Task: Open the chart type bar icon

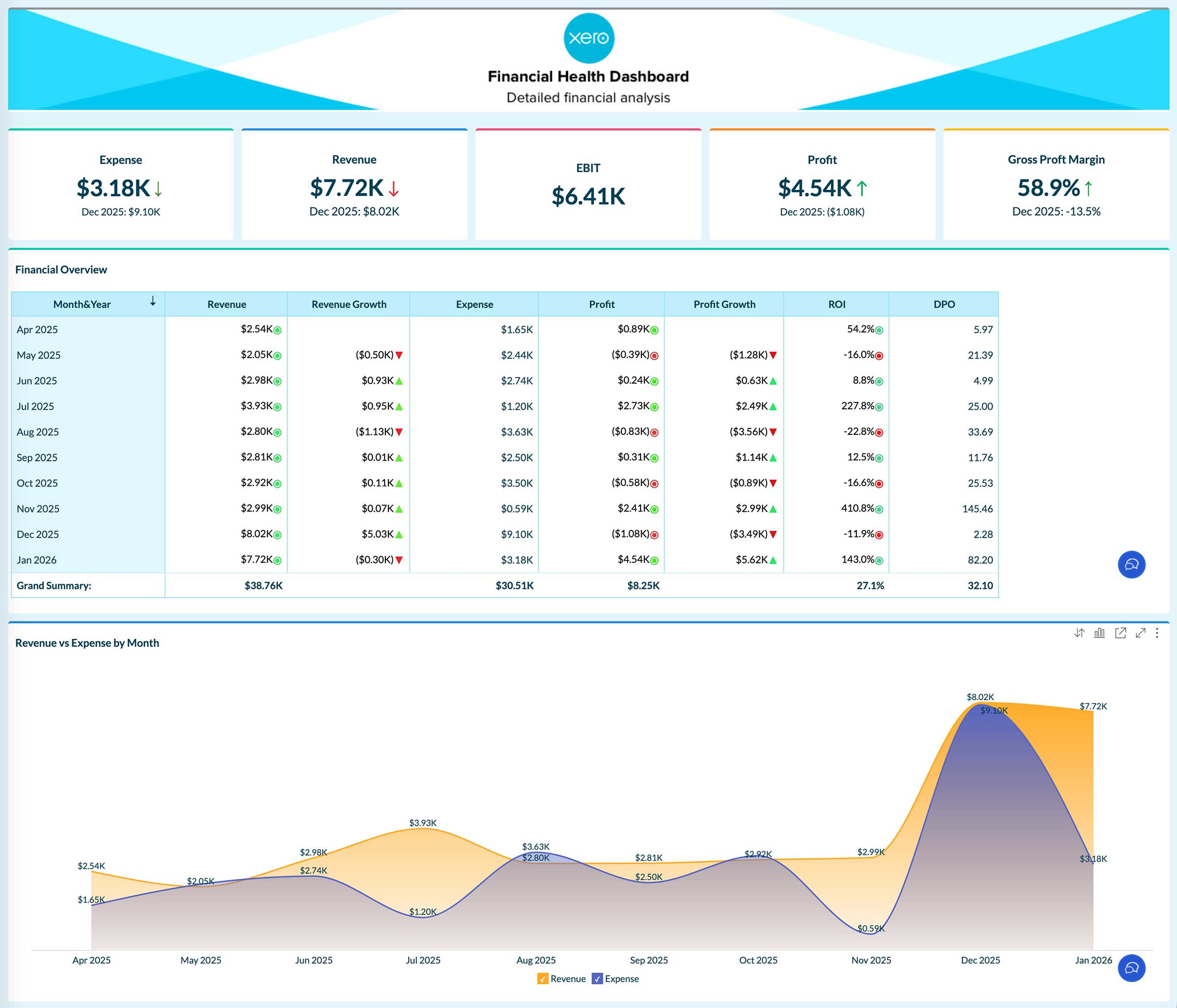Action: pyautogui.click(x=1099, y=634)
